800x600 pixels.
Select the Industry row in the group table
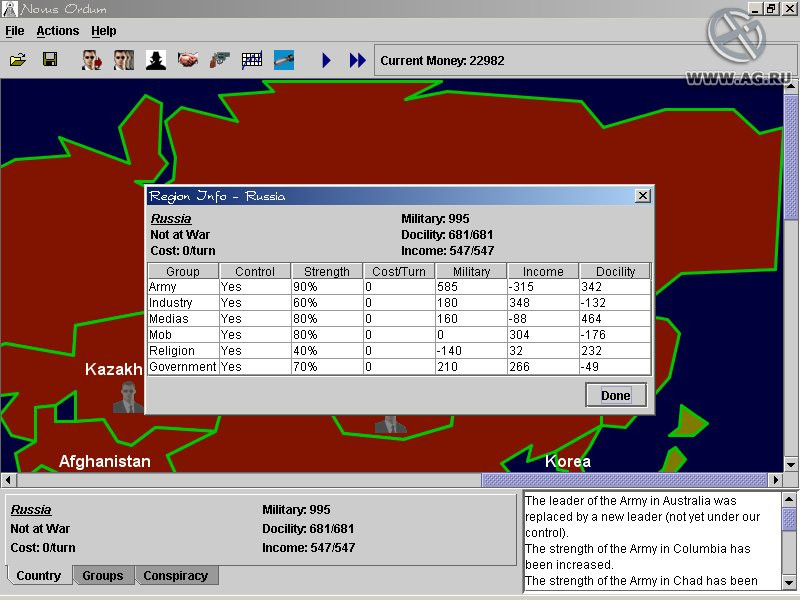point(399,303)
